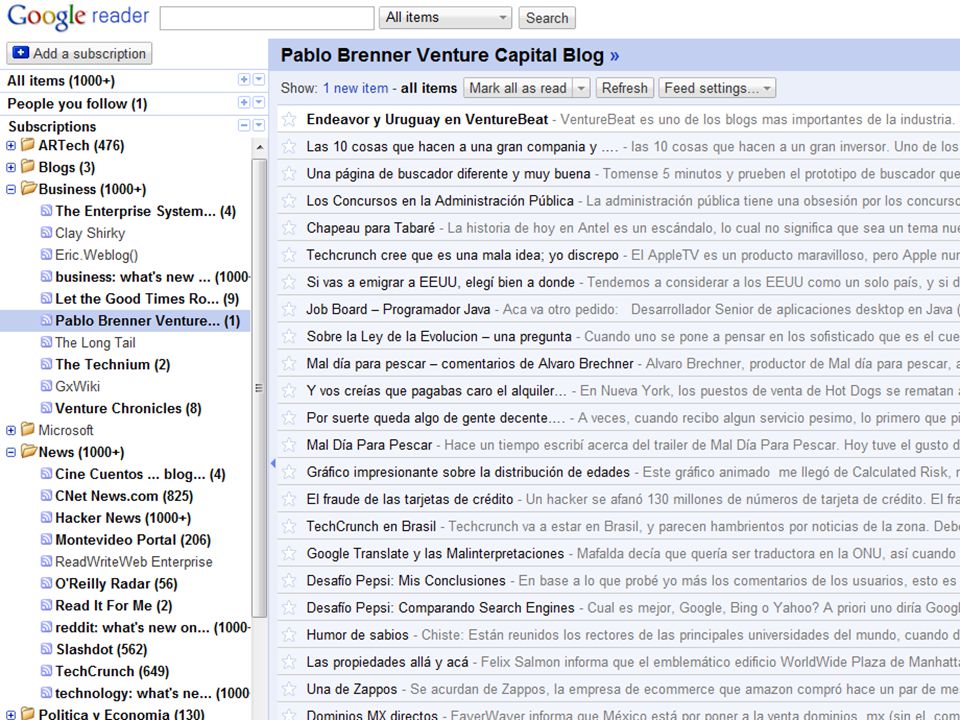Select 'All items (1000+)' in the sidebar
This screenshot has width=960, height=720.
tap(61, 81)
